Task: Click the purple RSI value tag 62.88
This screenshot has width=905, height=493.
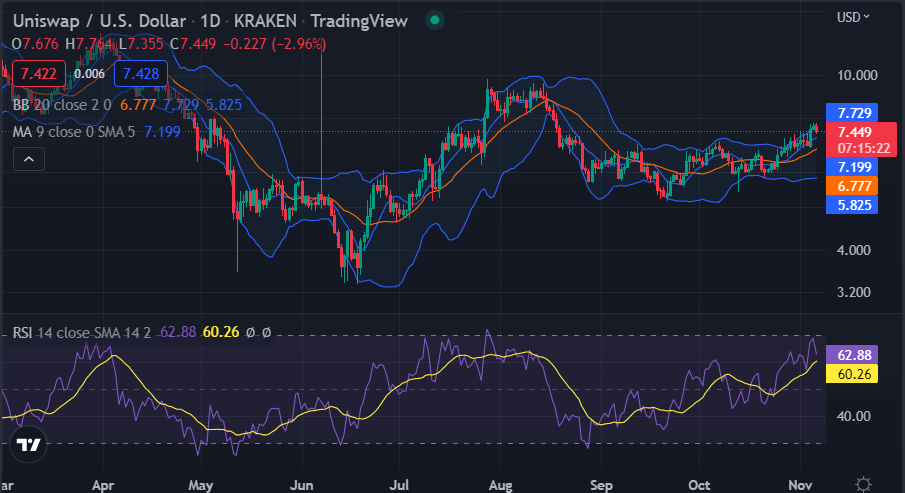Action: click(852, 355)
